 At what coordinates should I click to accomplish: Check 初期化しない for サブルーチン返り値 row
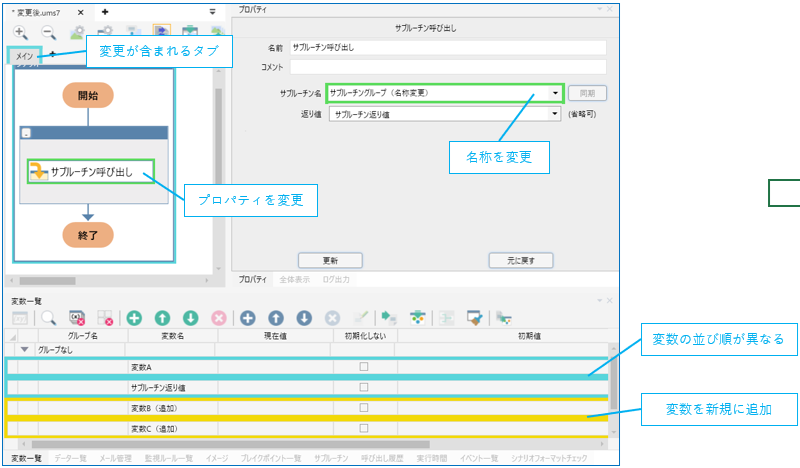(x=364, y=387)
